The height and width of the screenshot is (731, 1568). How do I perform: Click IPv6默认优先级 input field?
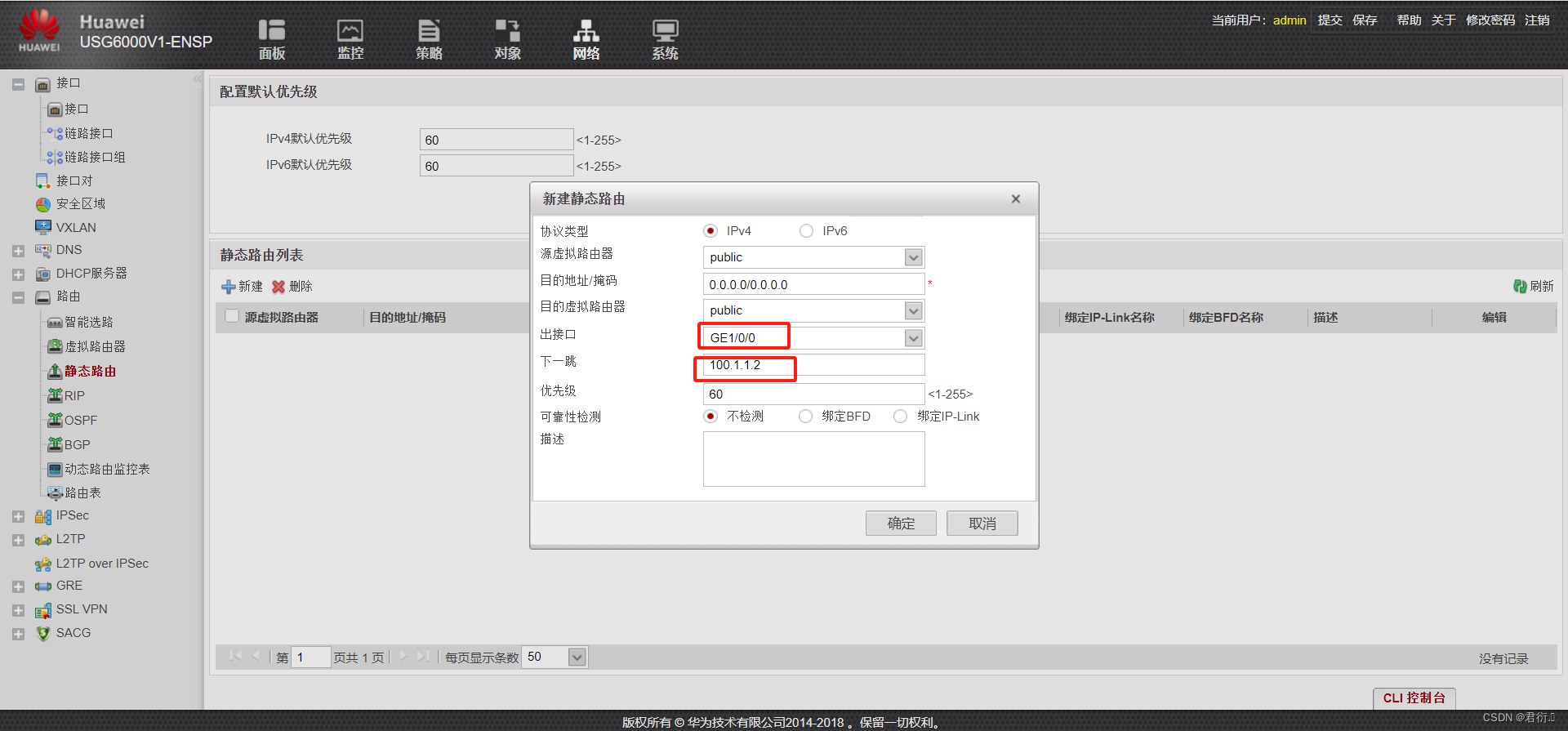tap(497, 166)
